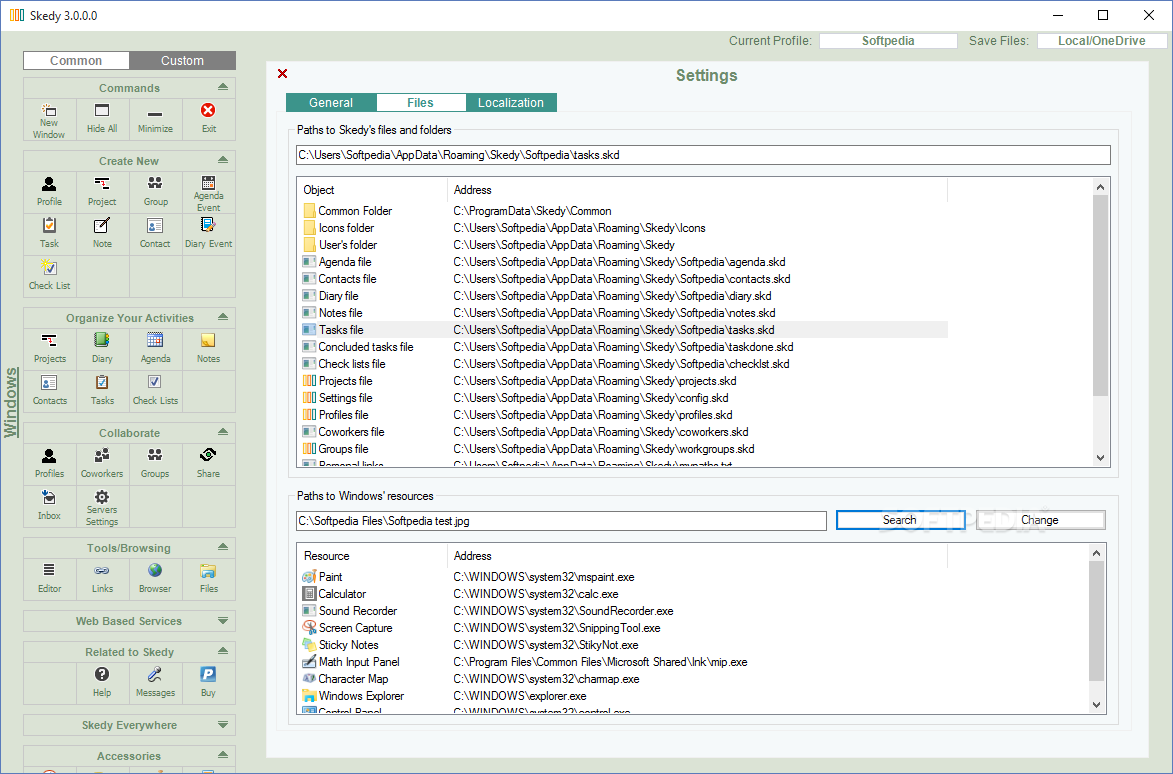The width and height of the screenshot is (1173, 774).
Task: Click the Skedy files path input field
Action: tap(703, 156)
